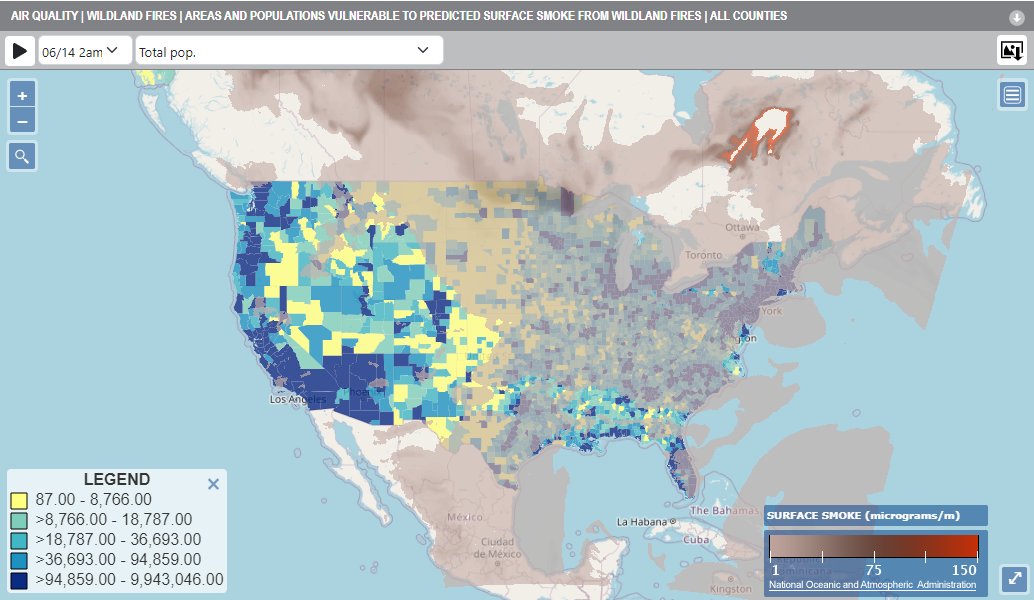Play the smoke forecast animation

(x=20, y=49)
